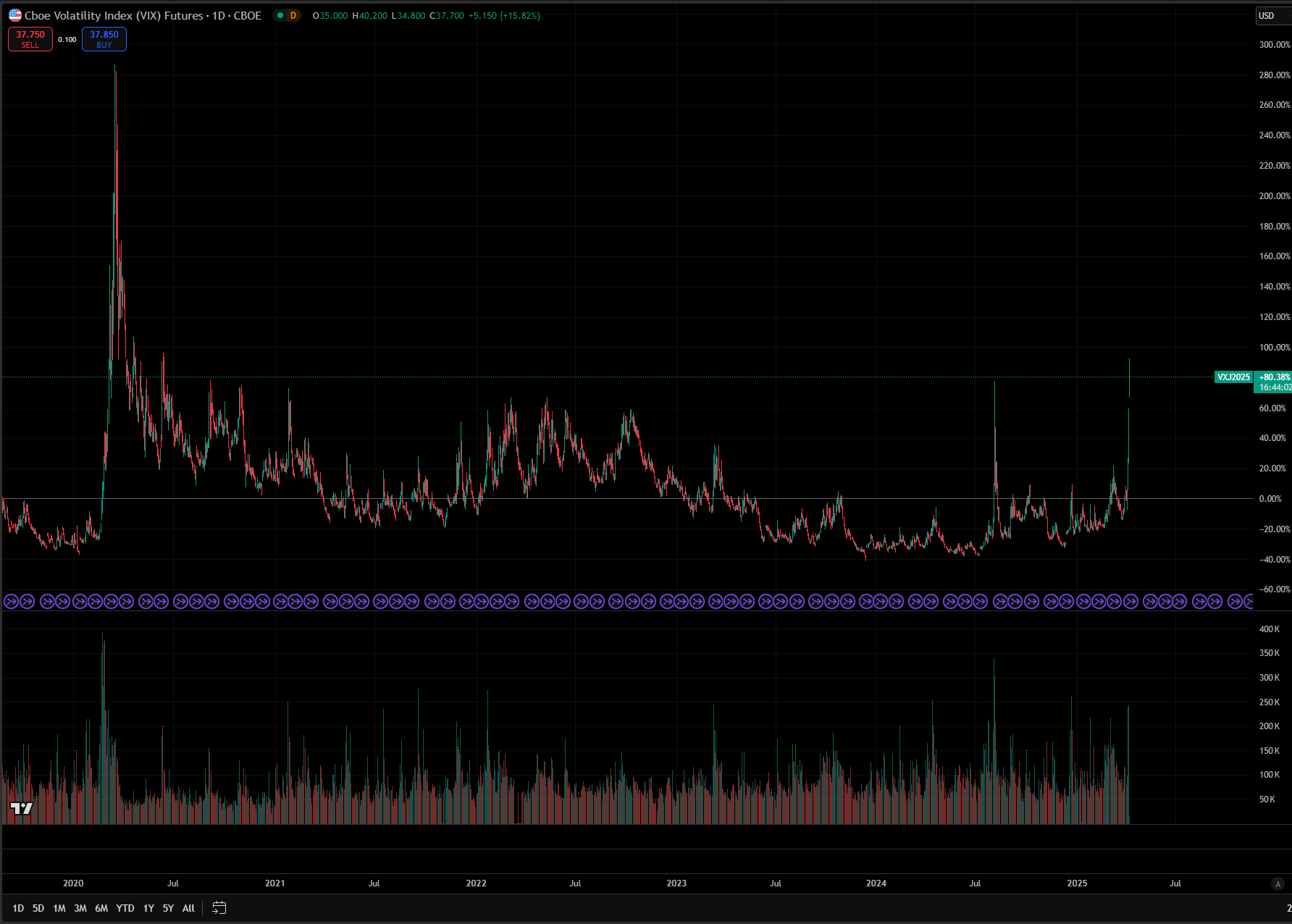This screenshot has height=924, width=1292.
Task: Open the Cboe Volatility Index Futures symbol title
Action: click(x=143, y=15)
